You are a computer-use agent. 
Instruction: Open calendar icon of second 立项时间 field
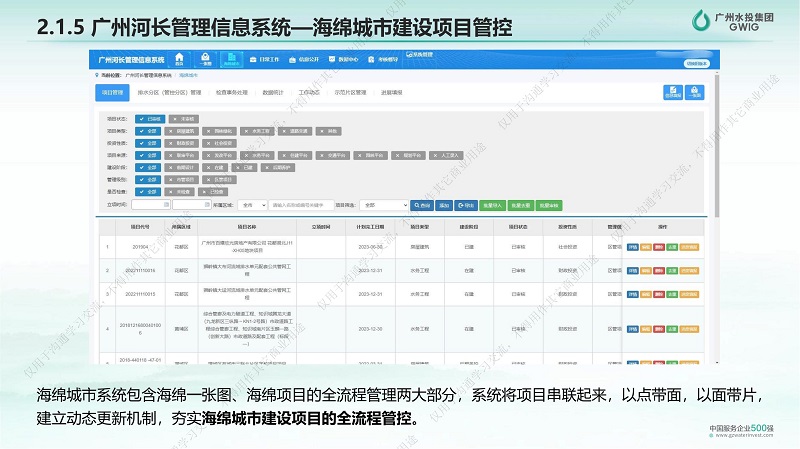[x=207, y=205]
